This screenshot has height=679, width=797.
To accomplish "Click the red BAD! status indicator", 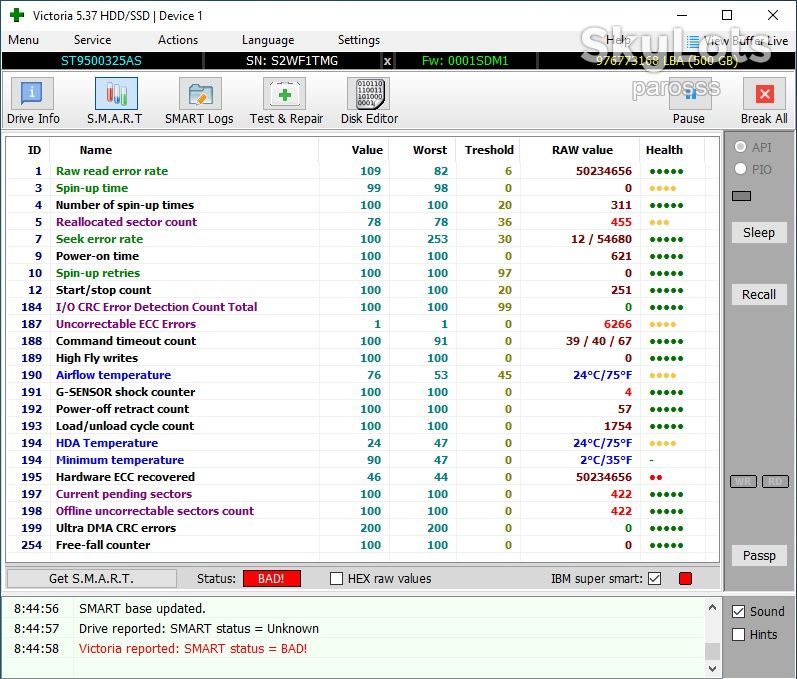I will click(271, 578).
